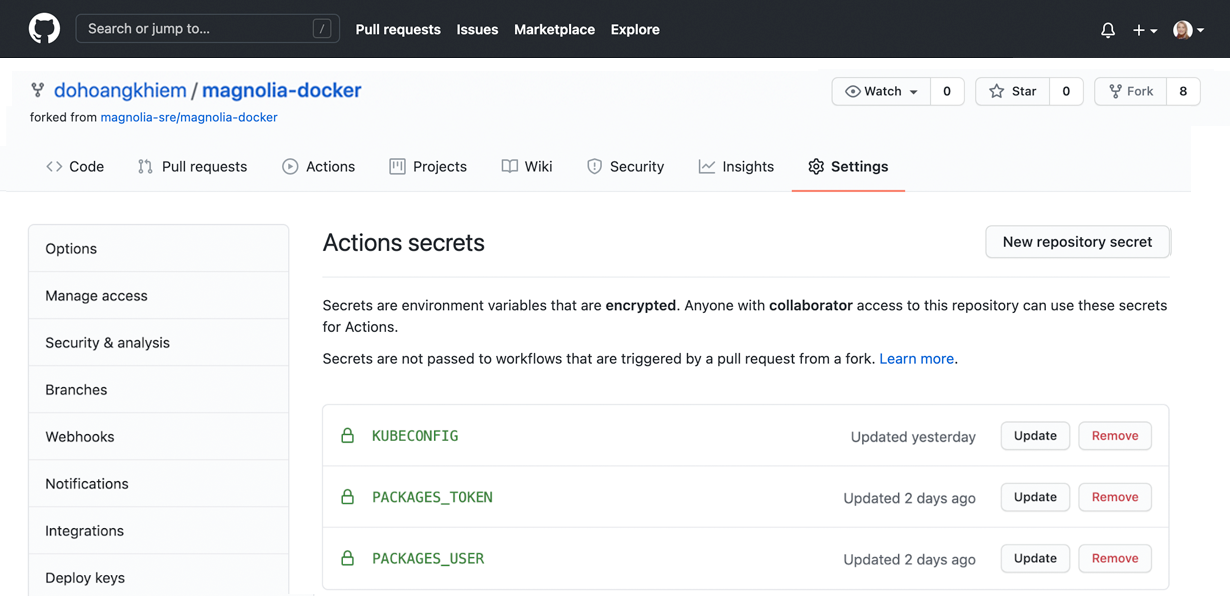Screen dimensions: 1230x596
Task: Open the create-new plus dropdown
Action: (x=1144, y=29)
